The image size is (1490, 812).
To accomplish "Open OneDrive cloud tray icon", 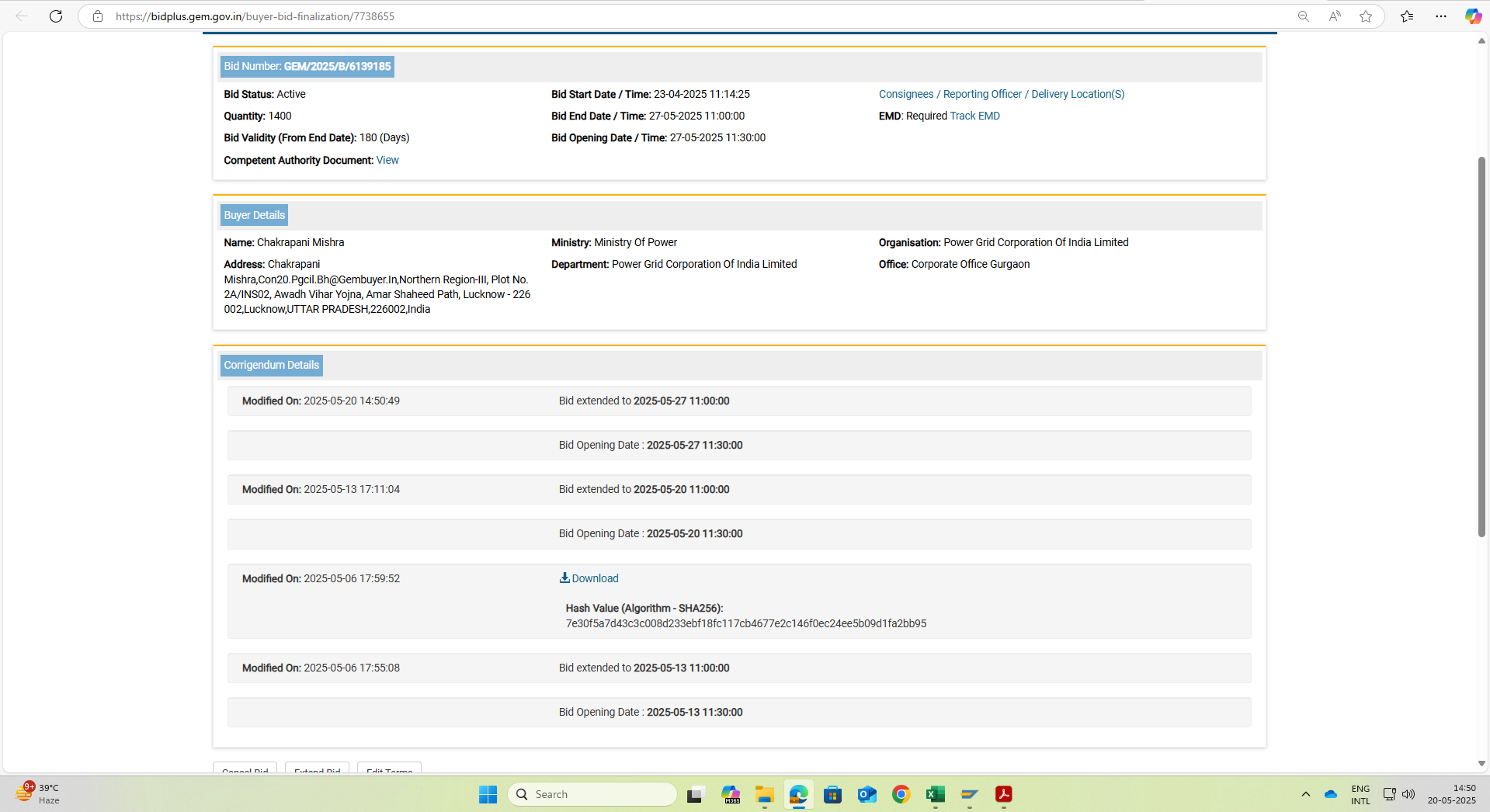I will pos(1331,794).
